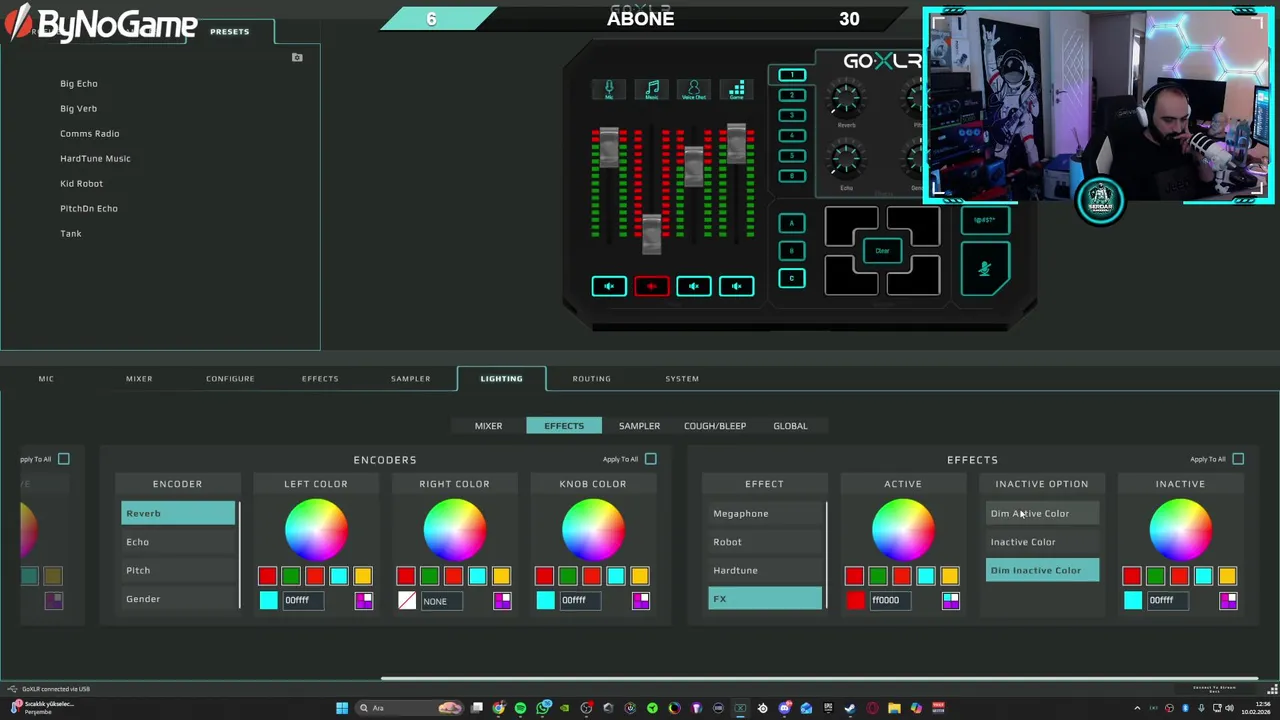
Task: Pick cyan swatch under Active color wheel
Action: [926, 576]
